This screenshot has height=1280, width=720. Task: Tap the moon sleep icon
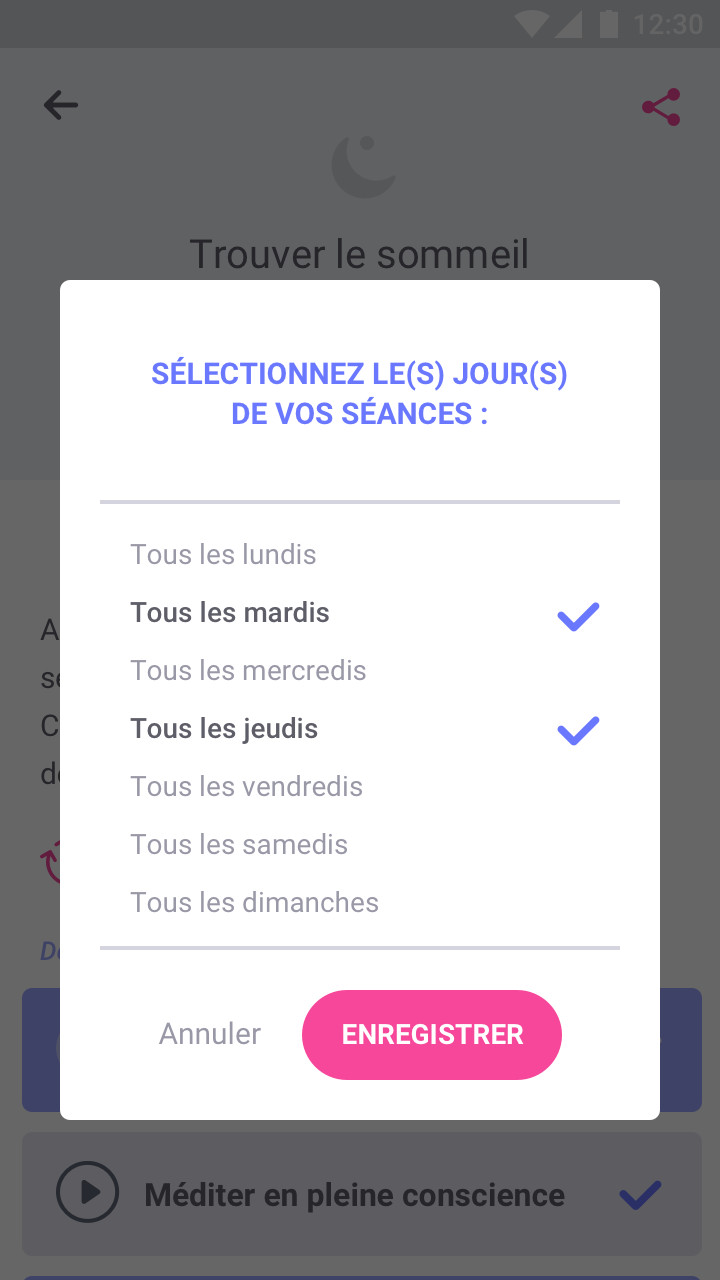point(363,166)
